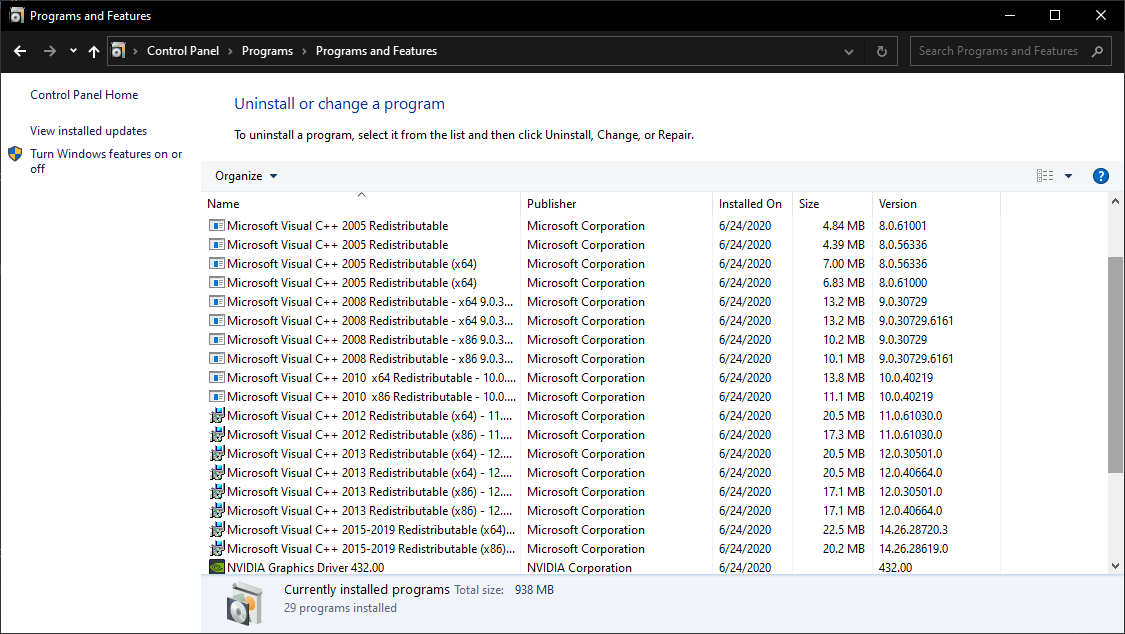This screenshot has height=634, width=1125.
Task: Click icon of 2005 Redistributable (x64) 7.00 MB
Action: [x=216, y=263]
